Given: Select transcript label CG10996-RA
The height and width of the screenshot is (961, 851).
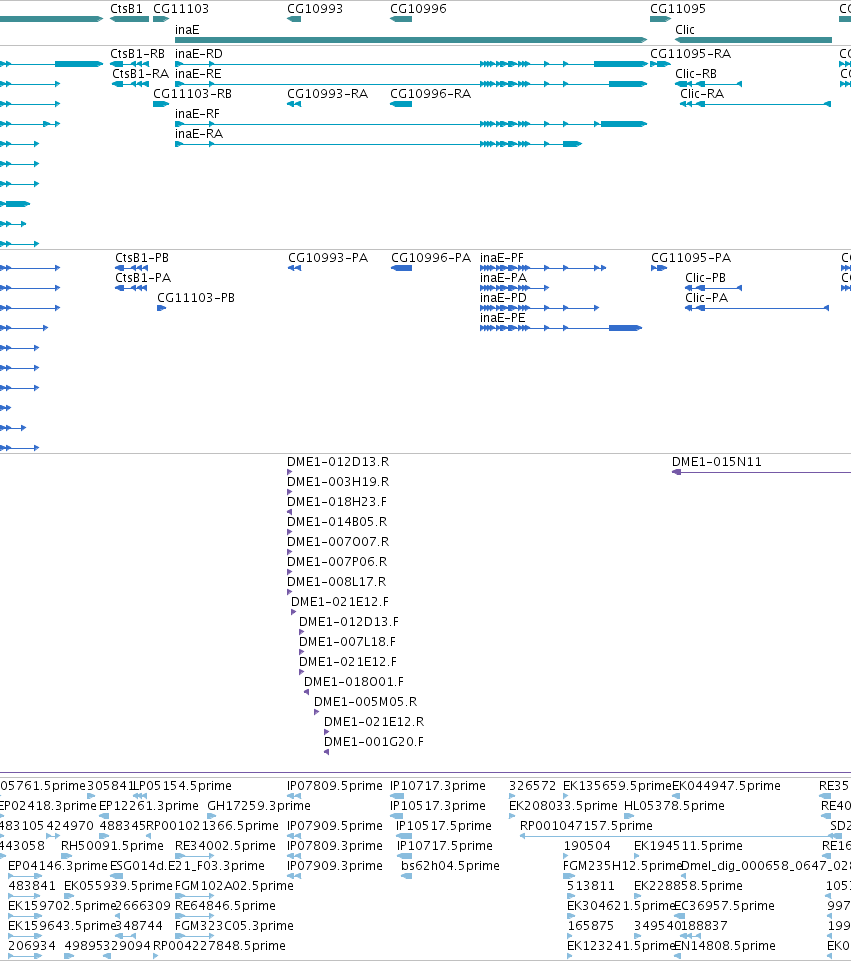Looking at the screenshot, I should (431, 94).
